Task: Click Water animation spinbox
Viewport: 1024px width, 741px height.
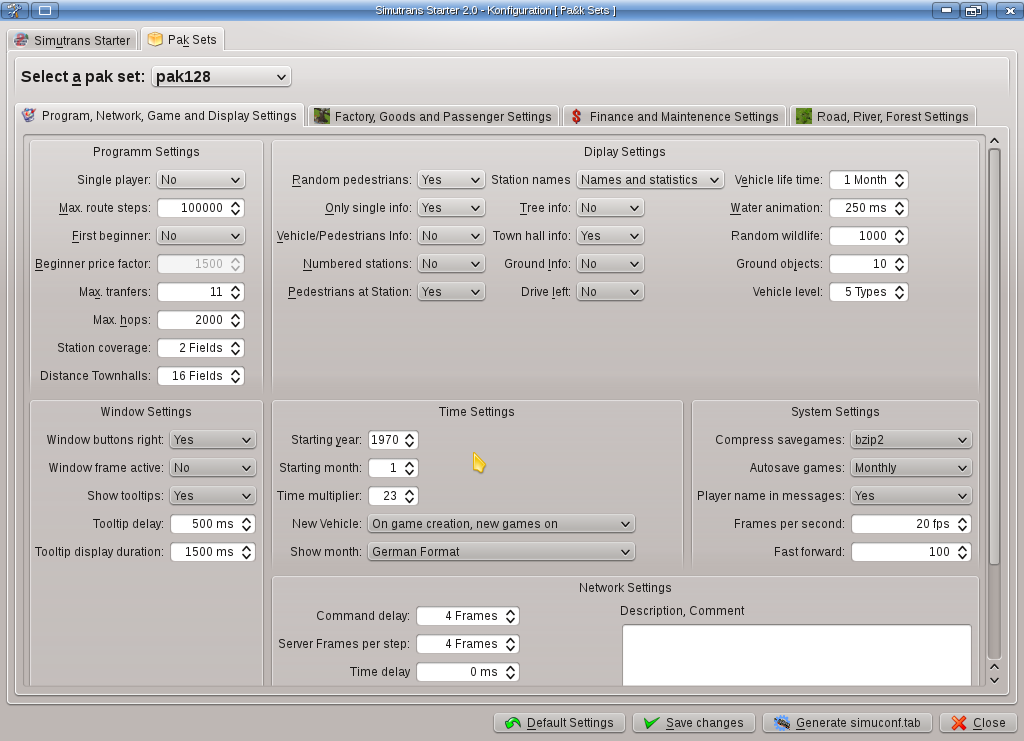Action: click(869, 208)
